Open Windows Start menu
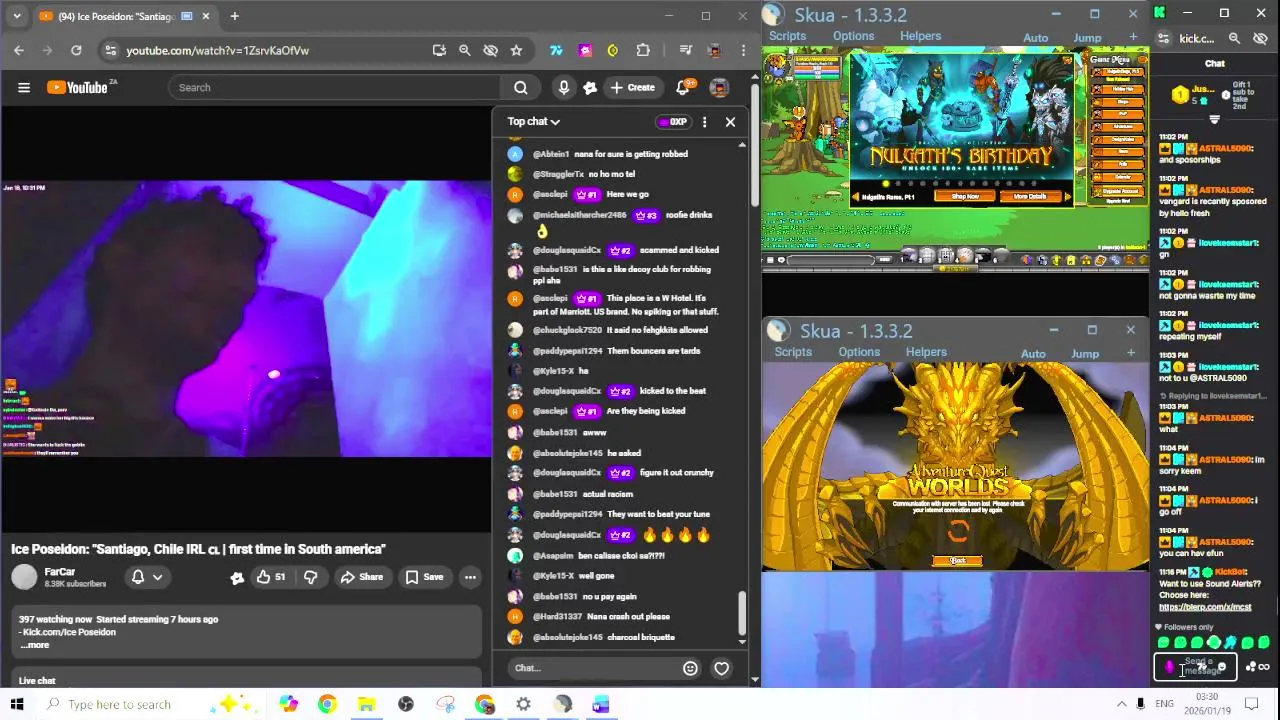 coord(17,705)
